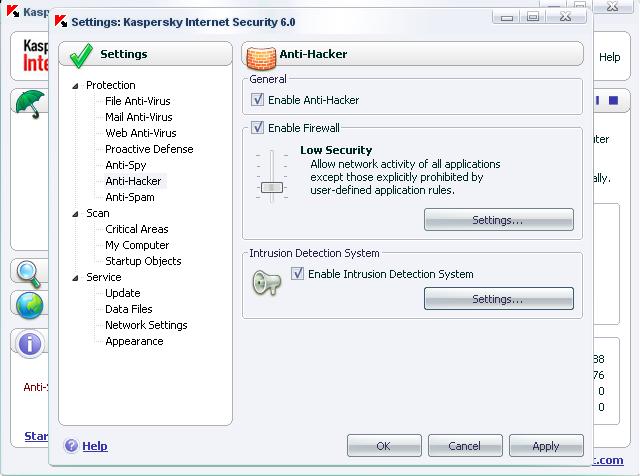Click the blue Help question mark icon
The height and width of the screenshot is (476, 640).
coord(71,446)
